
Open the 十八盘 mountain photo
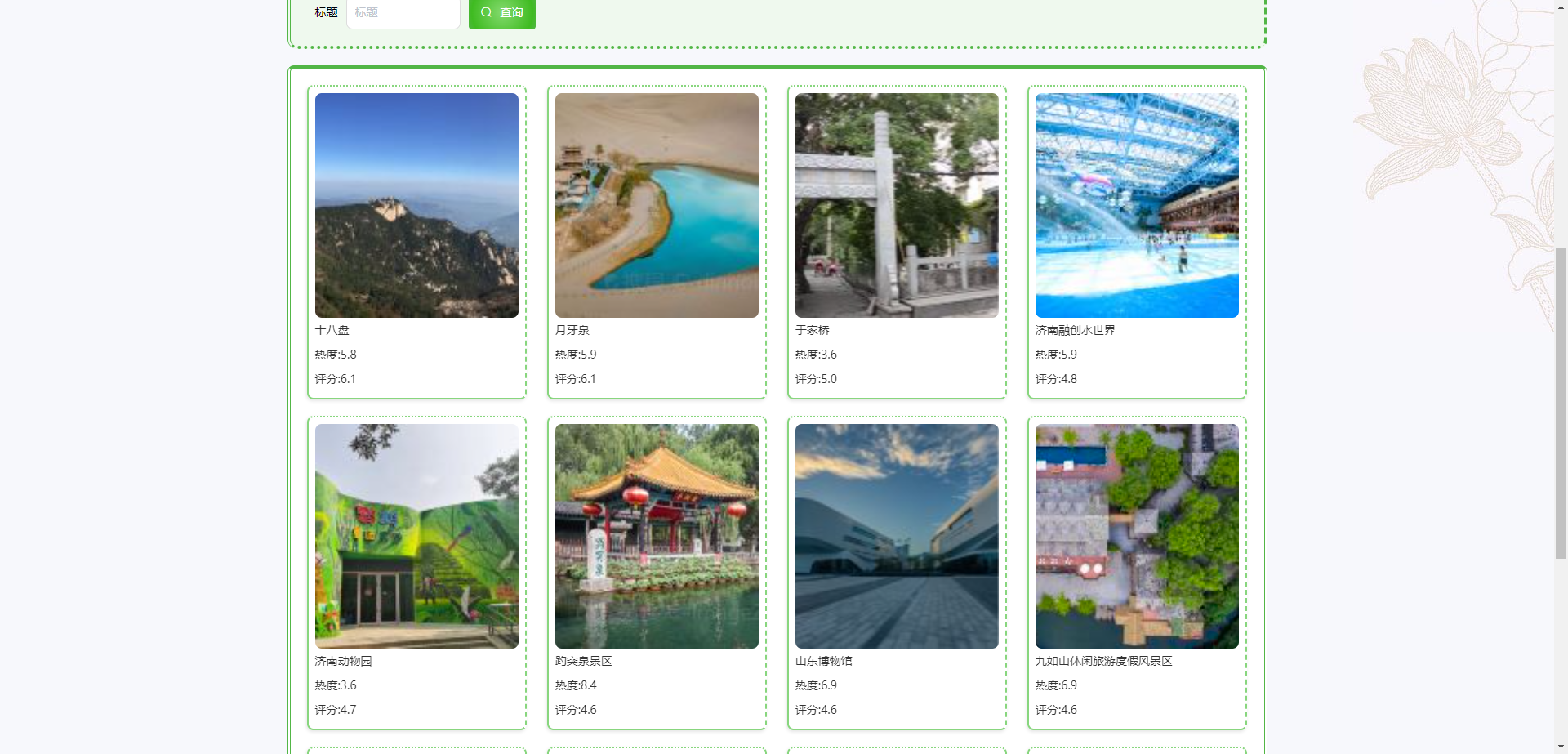coord(416,205)
